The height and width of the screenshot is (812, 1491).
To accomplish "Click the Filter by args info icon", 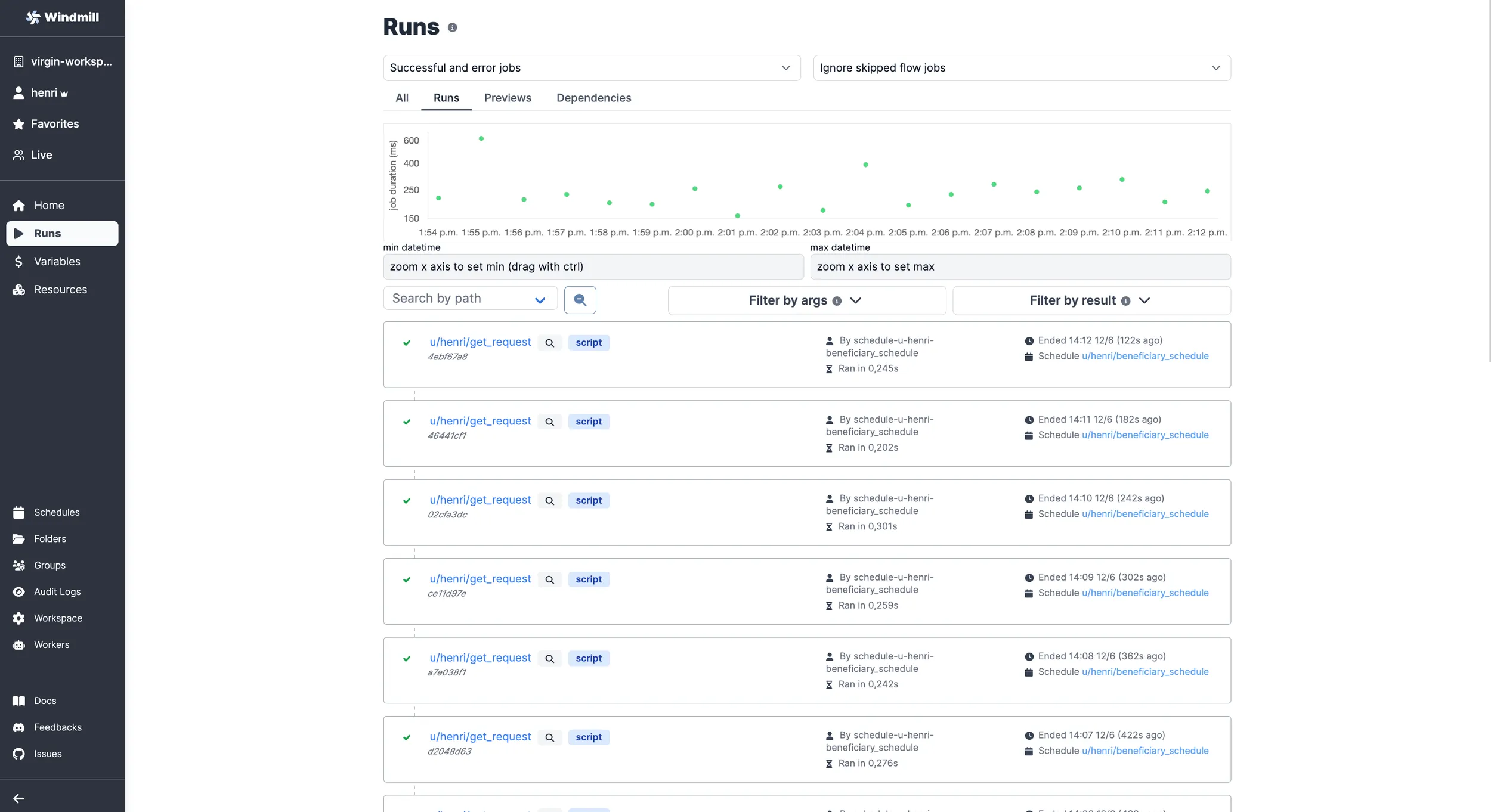I will click(x=837, y=301).
